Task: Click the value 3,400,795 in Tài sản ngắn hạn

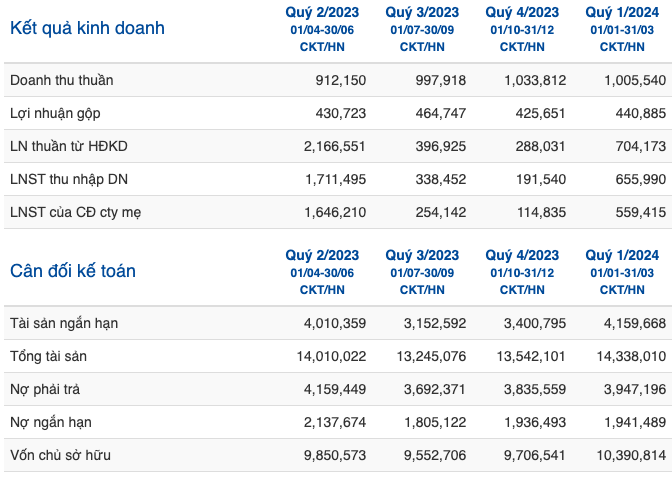Action: pos(535,323)
